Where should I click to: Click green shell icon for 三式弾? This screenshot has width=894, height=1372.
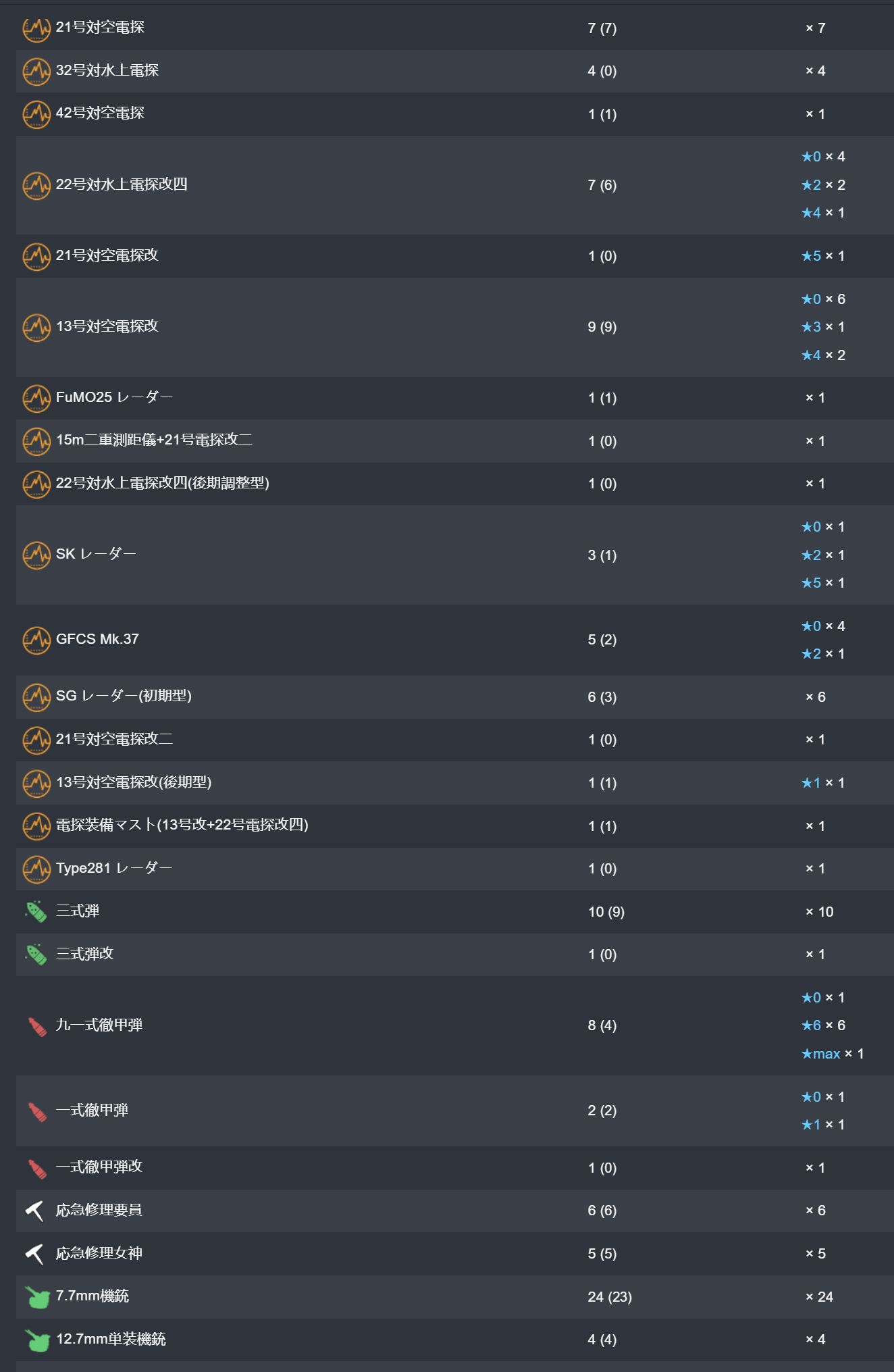point(36,912)
